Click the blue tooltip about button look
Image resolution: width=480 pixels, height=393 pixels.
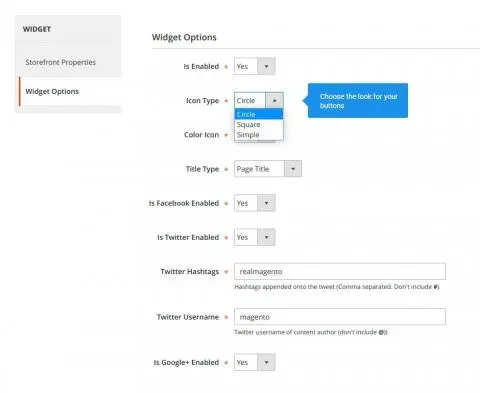coord(358,101)
